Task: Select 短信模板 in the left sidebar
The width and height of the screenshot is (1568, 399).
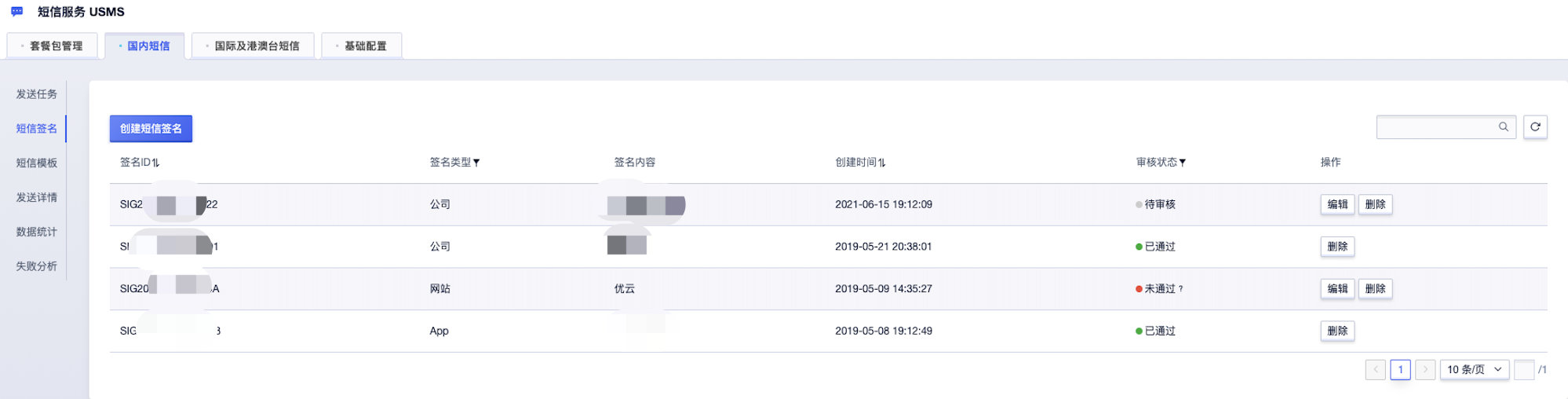Action: click(37, 163)
